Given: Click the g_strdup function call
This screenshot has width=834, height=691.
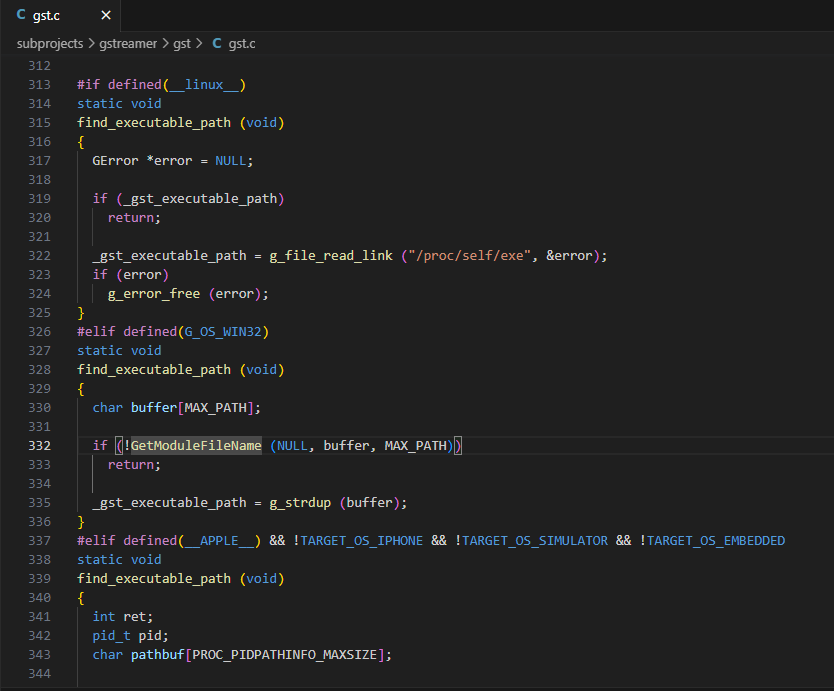Looking at the screenshot, I should (x=300, y=503).
